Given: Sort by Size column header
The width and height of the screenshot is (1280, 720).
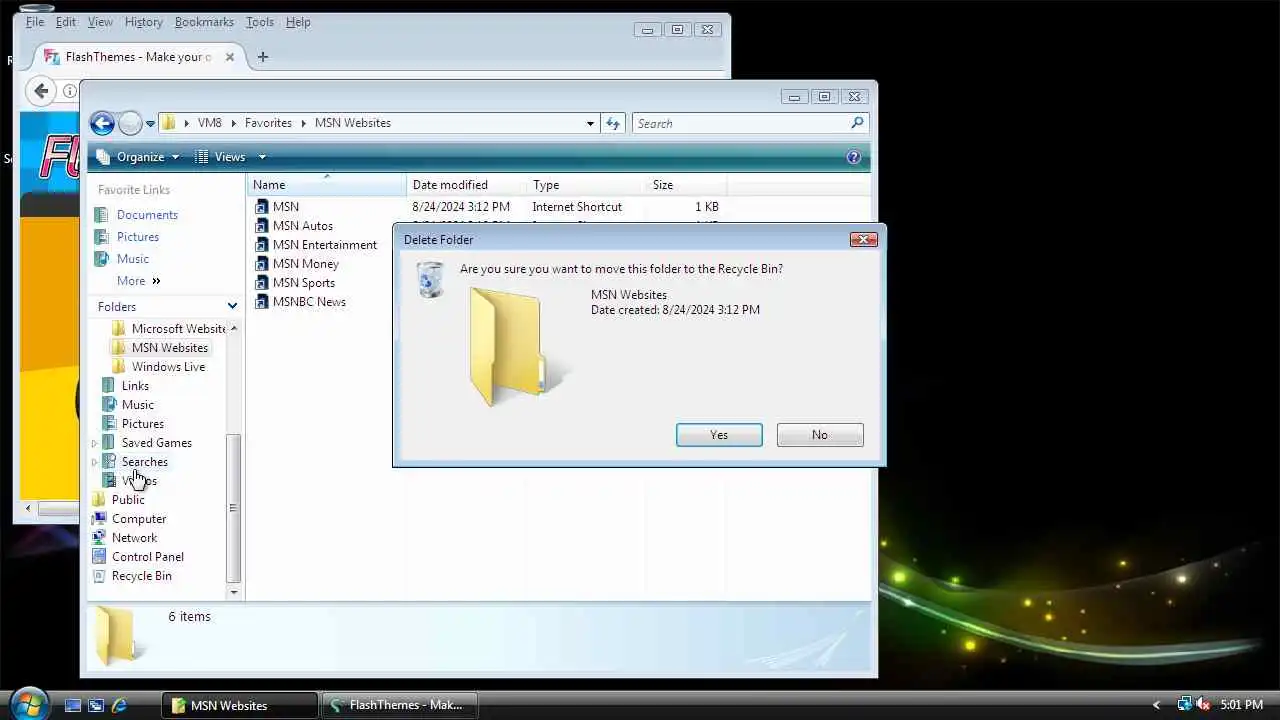Looking at the screenshot, I should point(687,185).
